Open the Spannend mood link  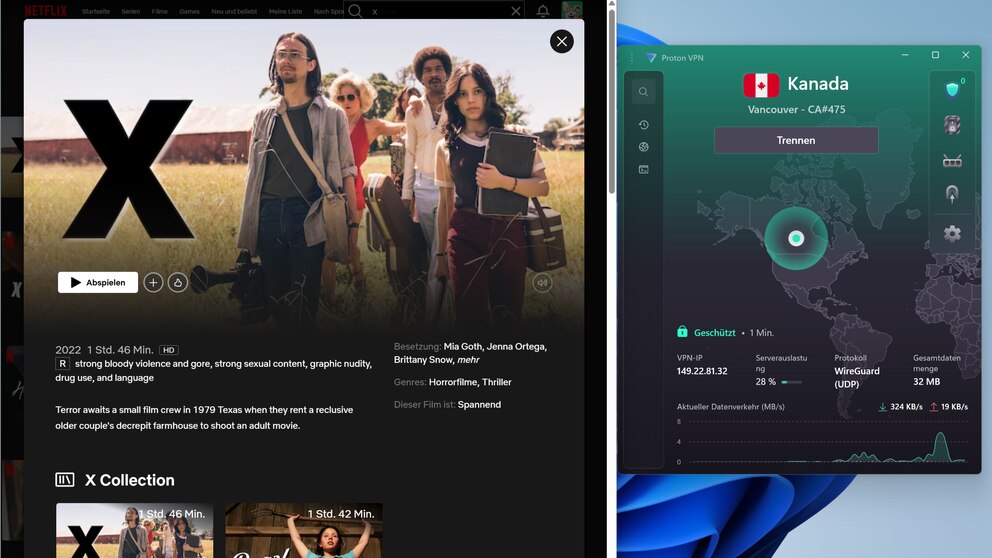[479, 405]
